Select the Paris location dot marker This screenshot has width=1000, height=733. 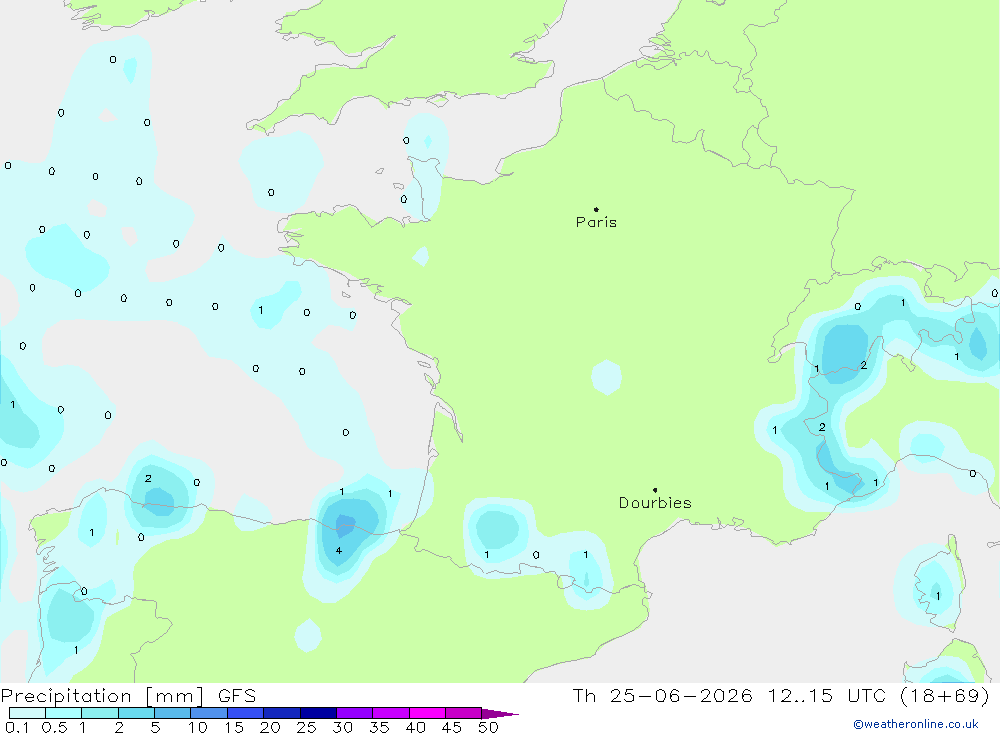(x=596, y=209)
